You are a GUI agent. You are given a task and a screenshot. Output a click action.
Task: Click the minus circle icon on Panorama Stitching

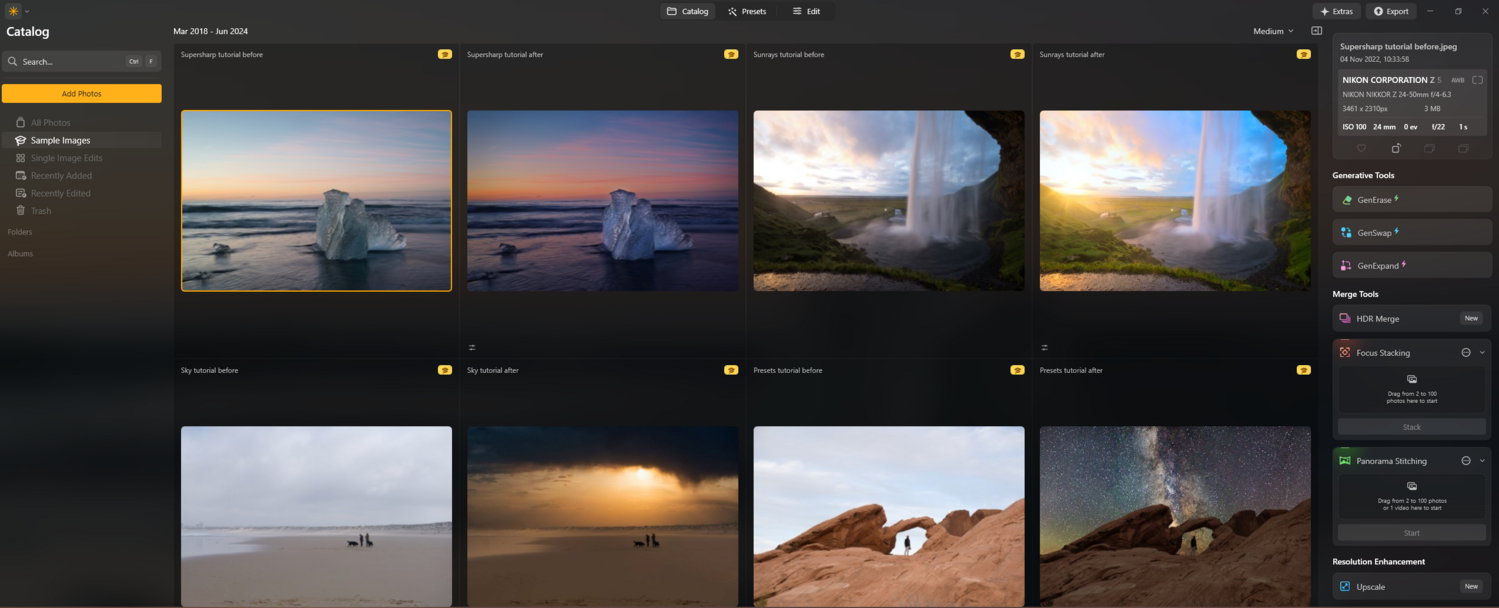coord(1466,461)
